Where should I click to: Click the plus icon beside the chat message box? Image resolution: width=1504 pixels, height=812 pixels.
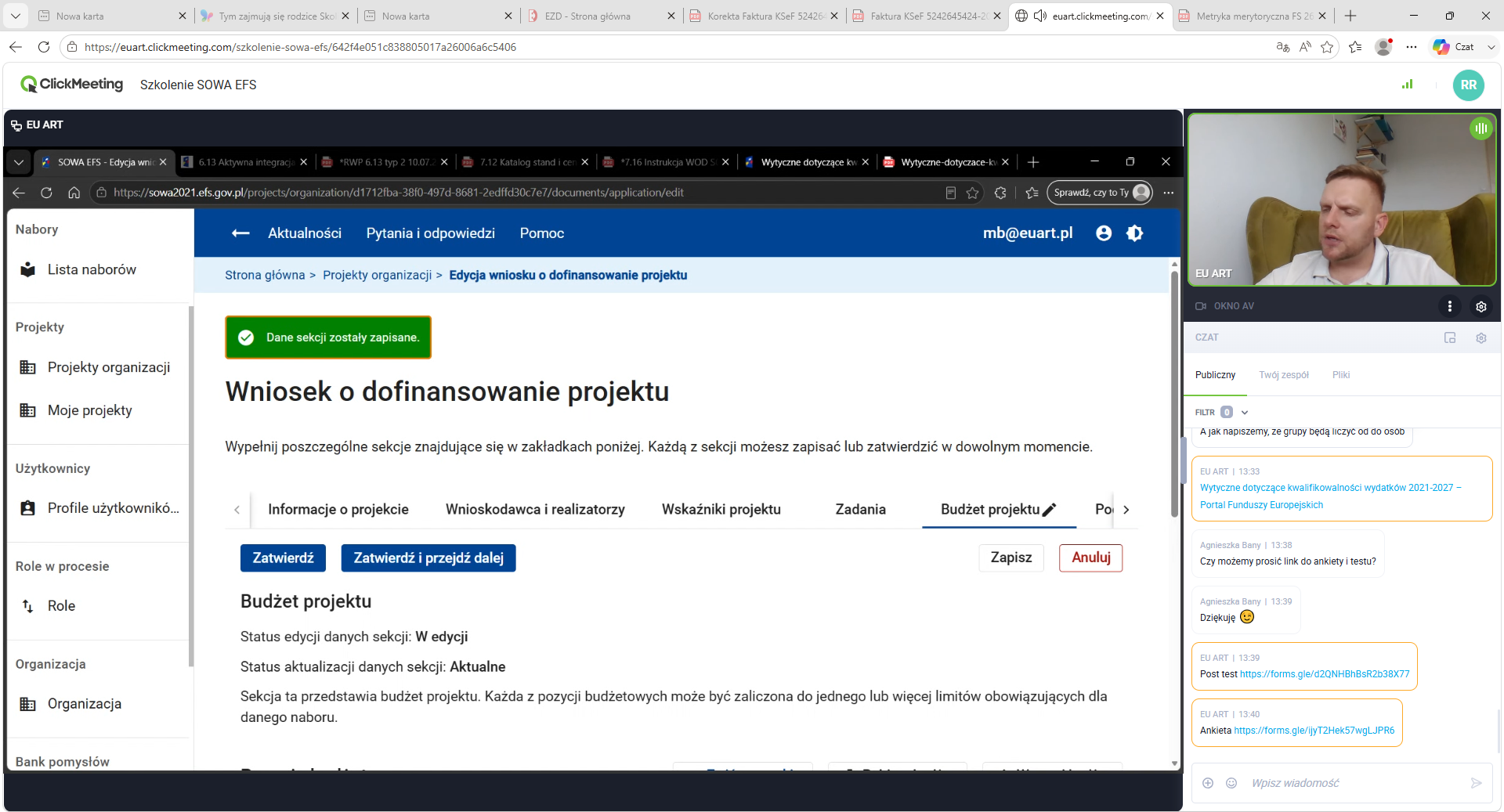pos(1208,783)
